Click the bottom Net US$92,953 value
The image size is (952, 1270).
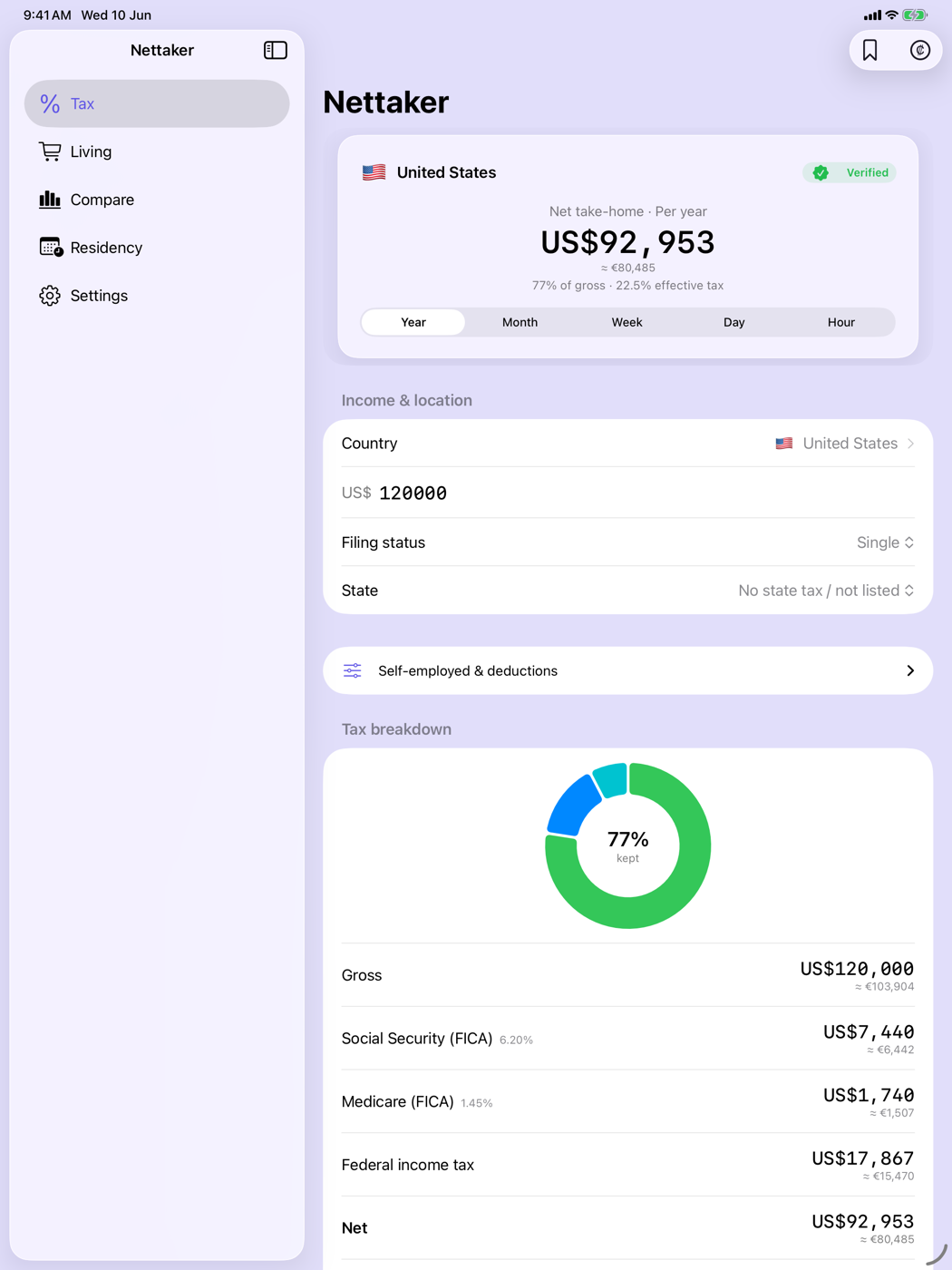point(862,1222)
